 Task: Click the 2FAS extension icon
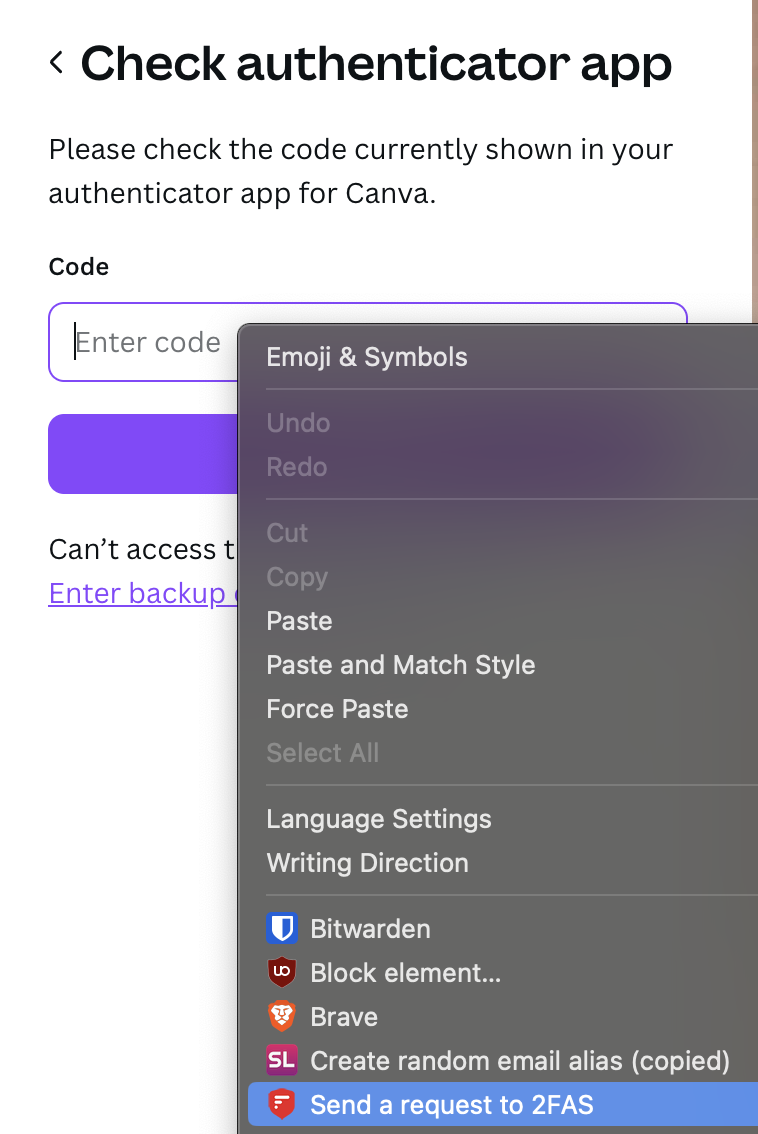click(282, 1104)
